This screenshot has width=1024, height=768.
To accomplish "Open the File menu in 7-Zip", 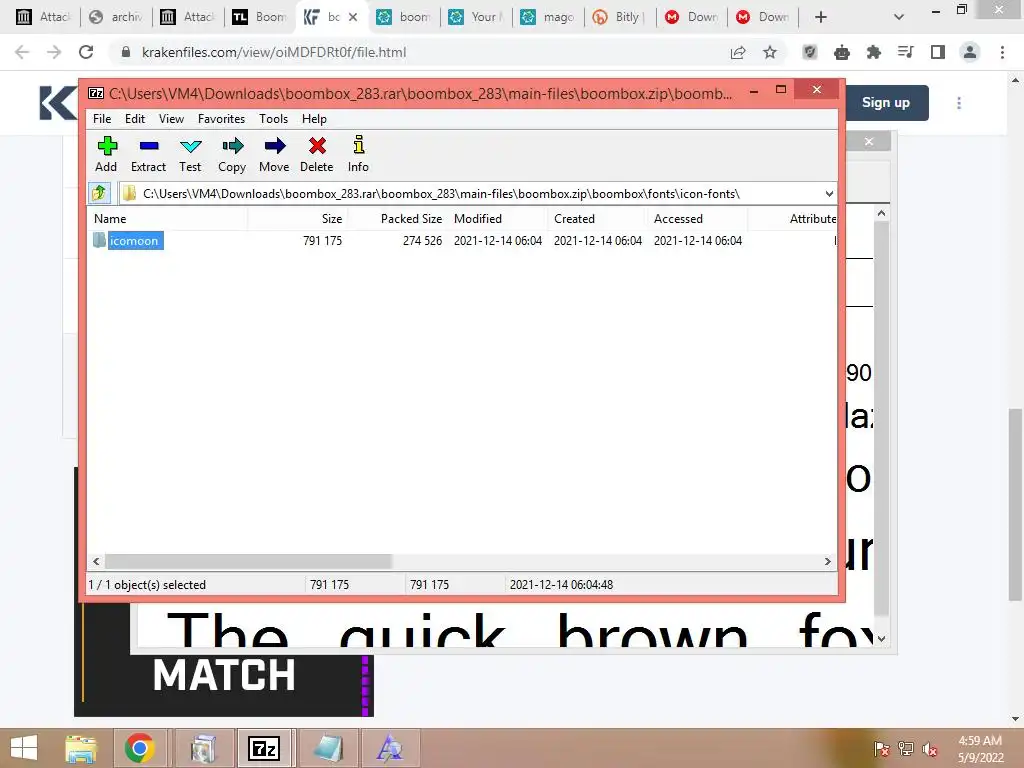I will pos(102,119).
